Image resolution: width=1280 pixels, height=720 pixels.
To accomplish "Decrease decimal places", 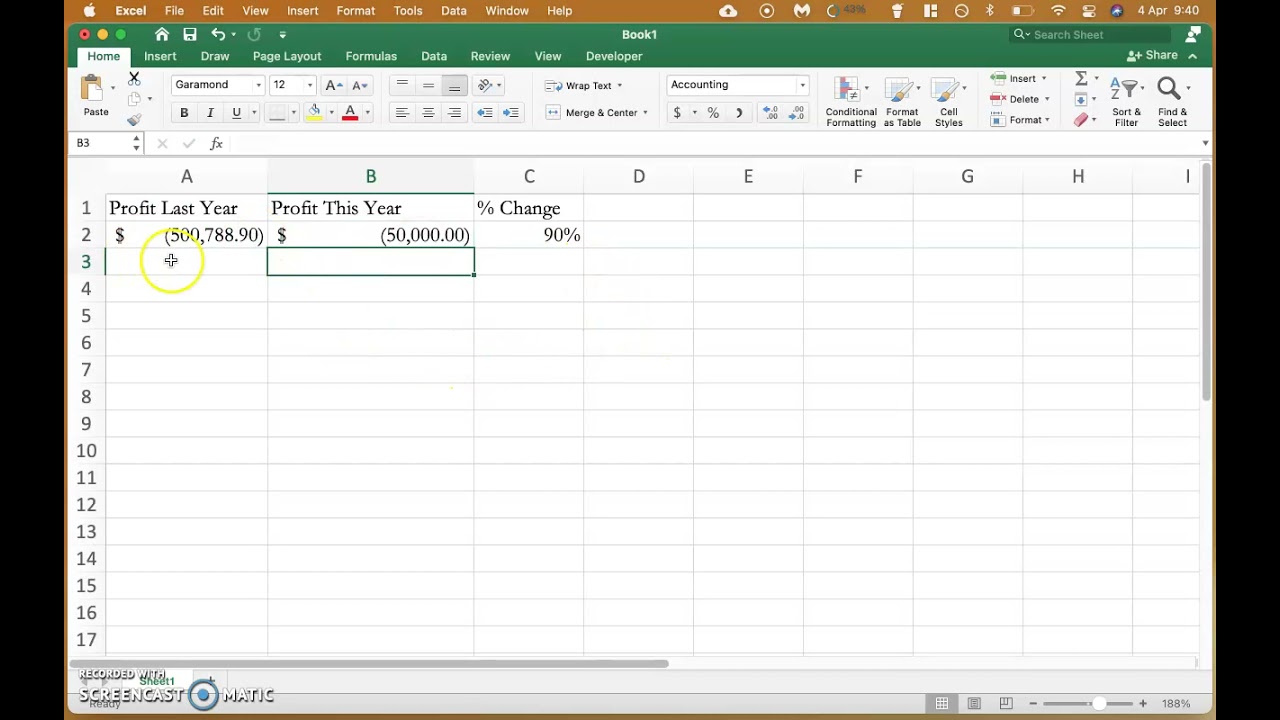I will pyautogui.click(x=797, y=113).
